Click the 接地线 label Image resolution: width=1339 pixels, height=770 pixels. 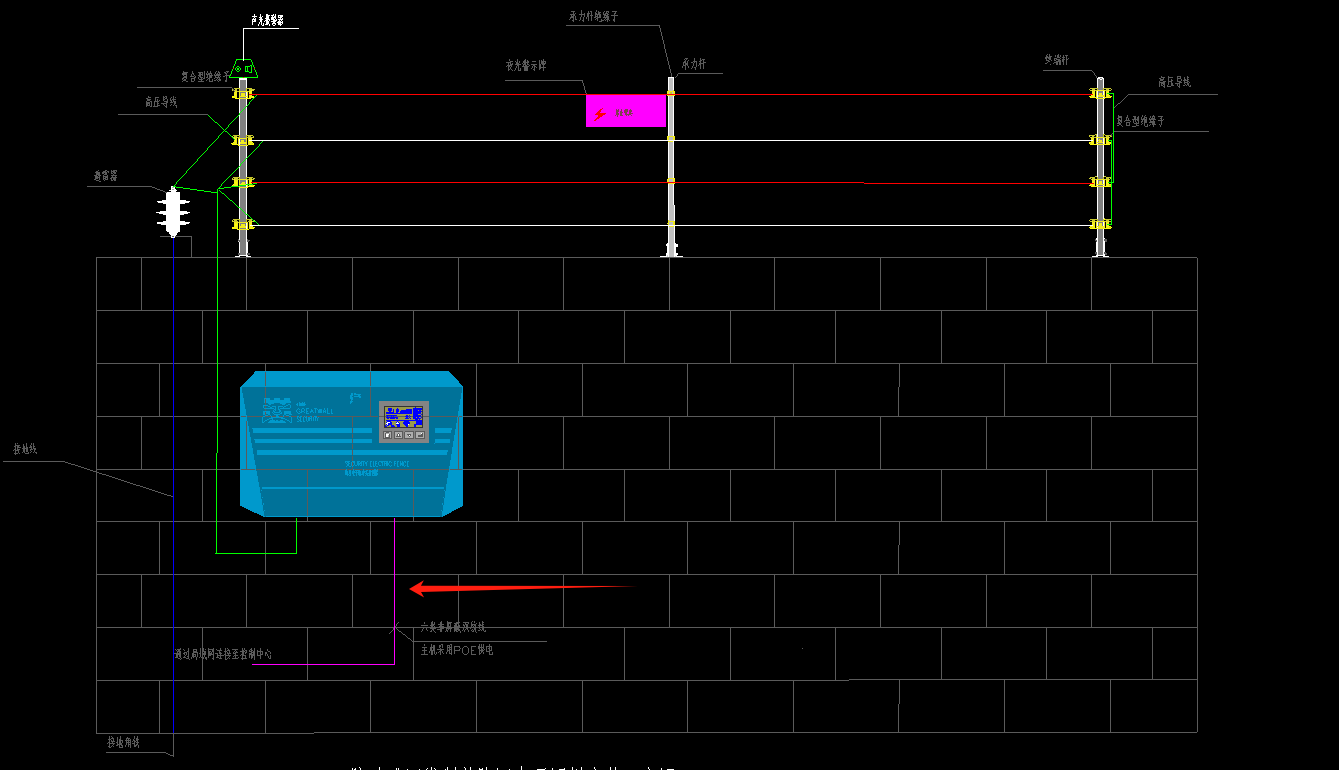pos(25,450)
